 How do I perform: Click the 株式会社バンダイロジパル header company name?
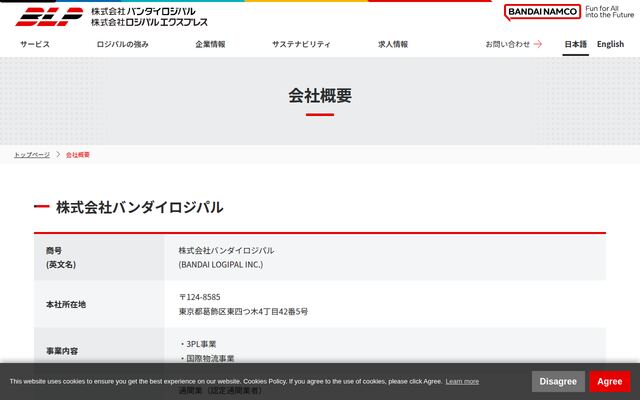(143, 11)
